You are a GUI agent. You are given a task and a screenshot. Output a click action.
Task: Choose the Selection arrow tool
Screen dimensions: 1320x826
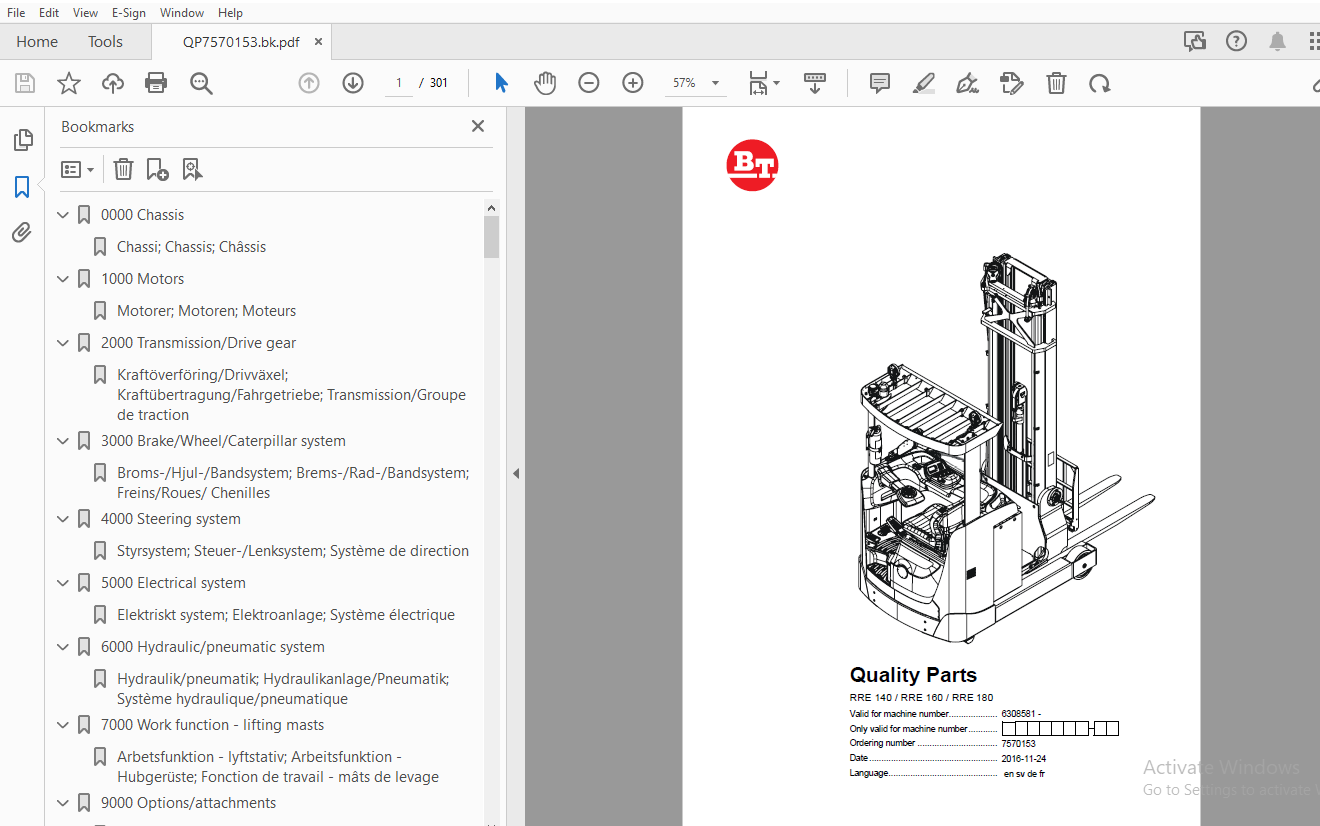click(501, 83)
